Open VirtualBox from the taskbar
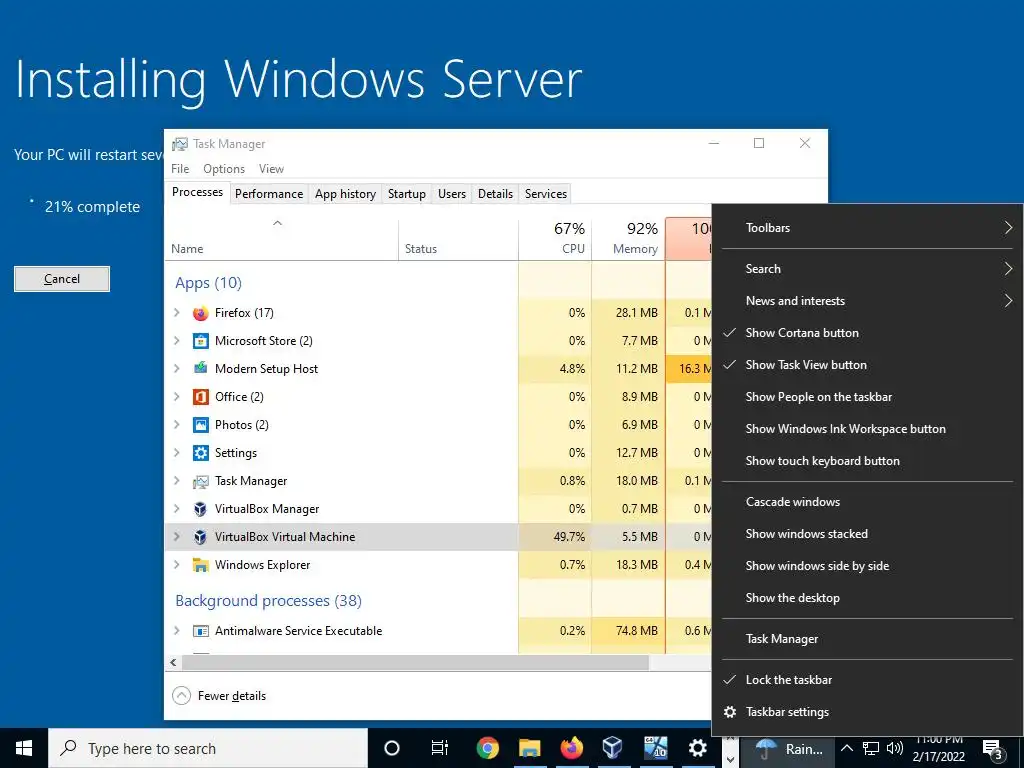The image size is (1024, 768). pyautogui.click(x=613, y=748)
